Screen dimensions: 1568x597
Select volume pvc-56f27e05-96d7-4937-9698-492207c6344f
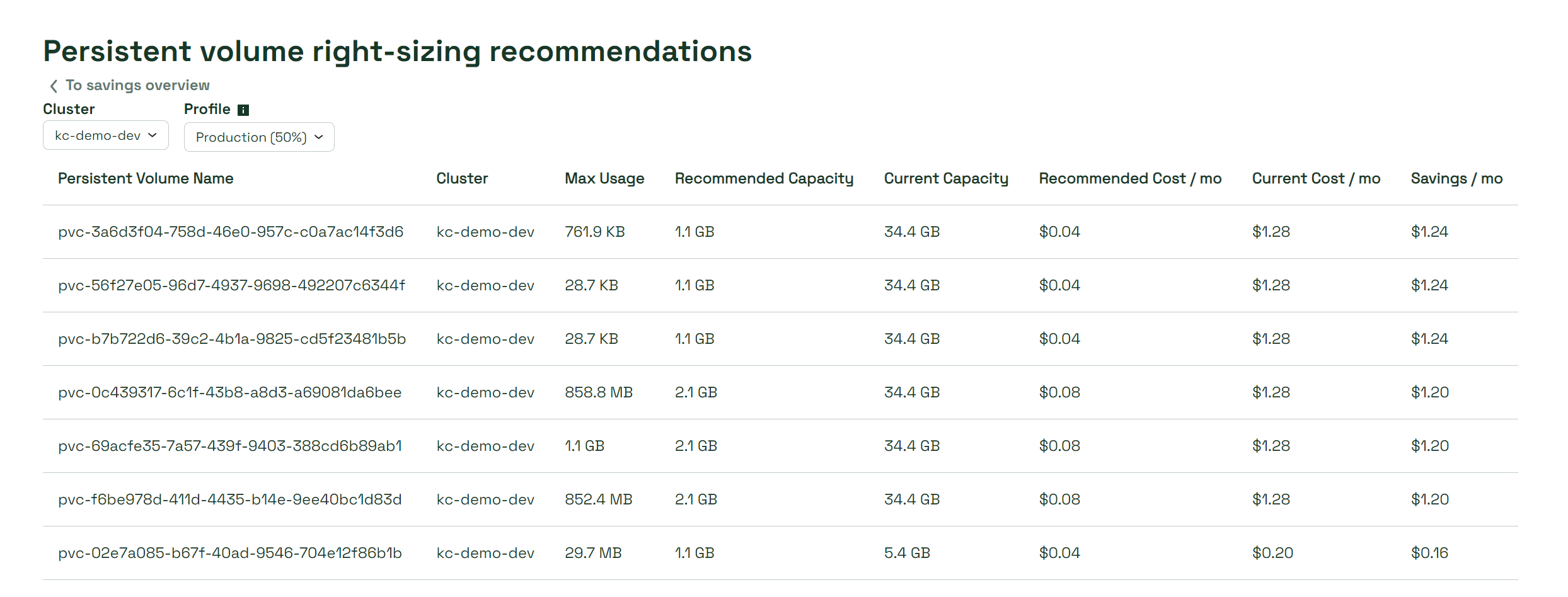tap(231, 285)
